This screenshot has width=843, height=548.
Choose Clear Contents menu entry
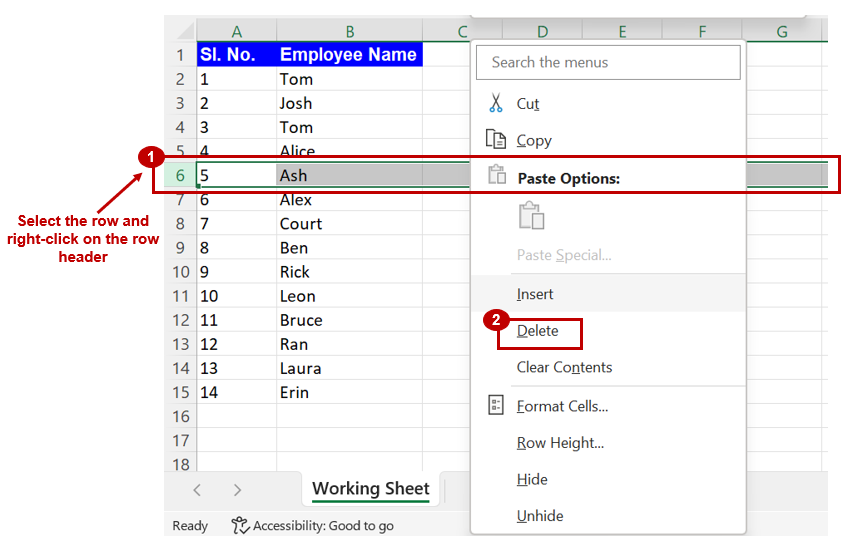pyautogui.click(x=608, y=367)
